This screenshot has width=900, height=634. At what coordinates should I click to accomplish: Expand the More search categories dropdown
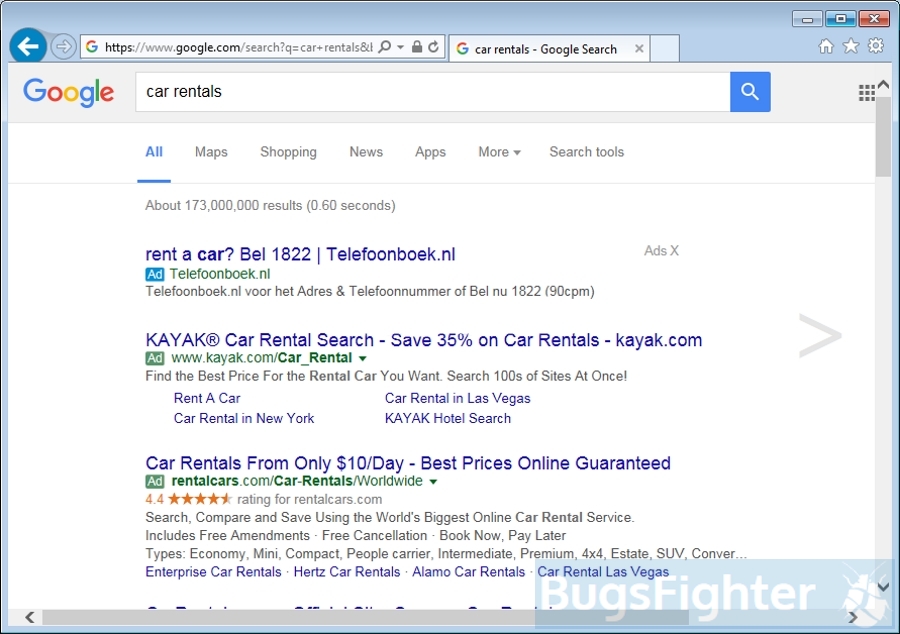coord(499,152)
